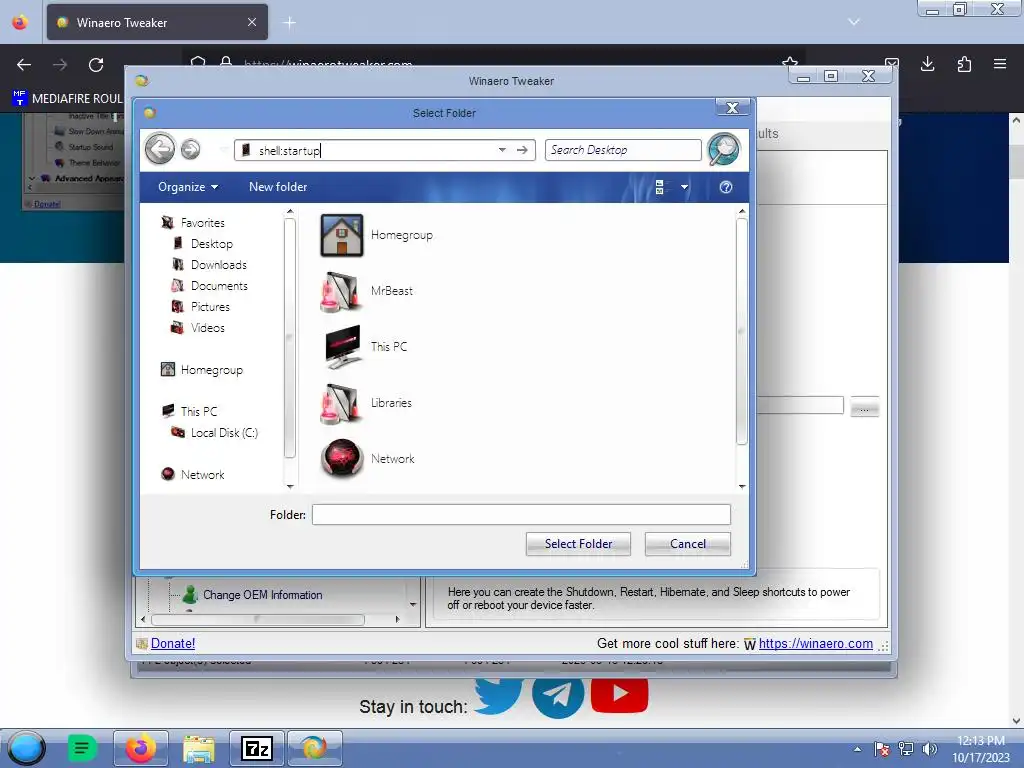This screenshot has width=1024, height=768.
Task: Click the file list vertical scrollbar
Action: tap(741, 332)
